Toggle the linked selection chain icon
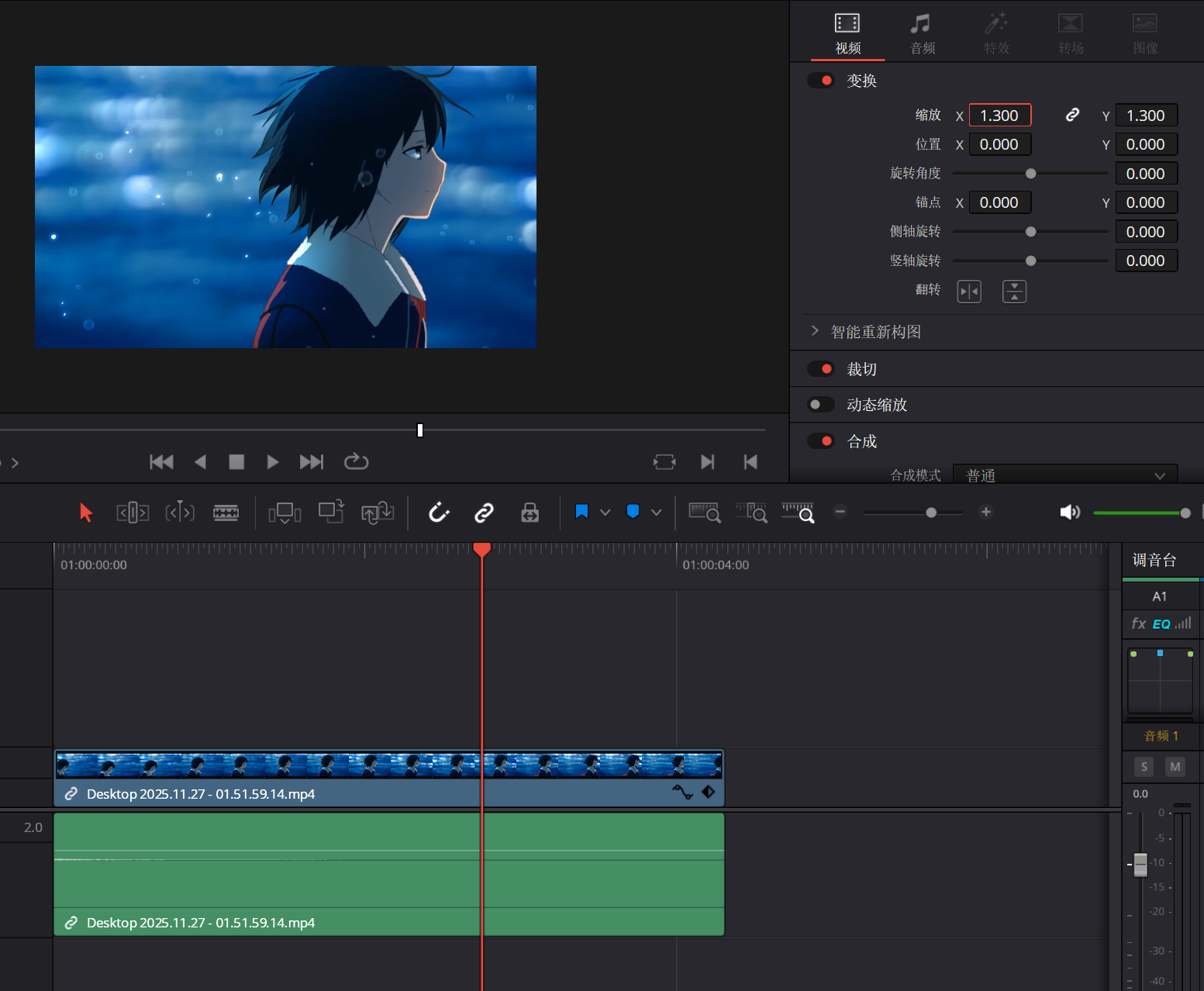Viewport: 1204px width, 991px height. 485,513
